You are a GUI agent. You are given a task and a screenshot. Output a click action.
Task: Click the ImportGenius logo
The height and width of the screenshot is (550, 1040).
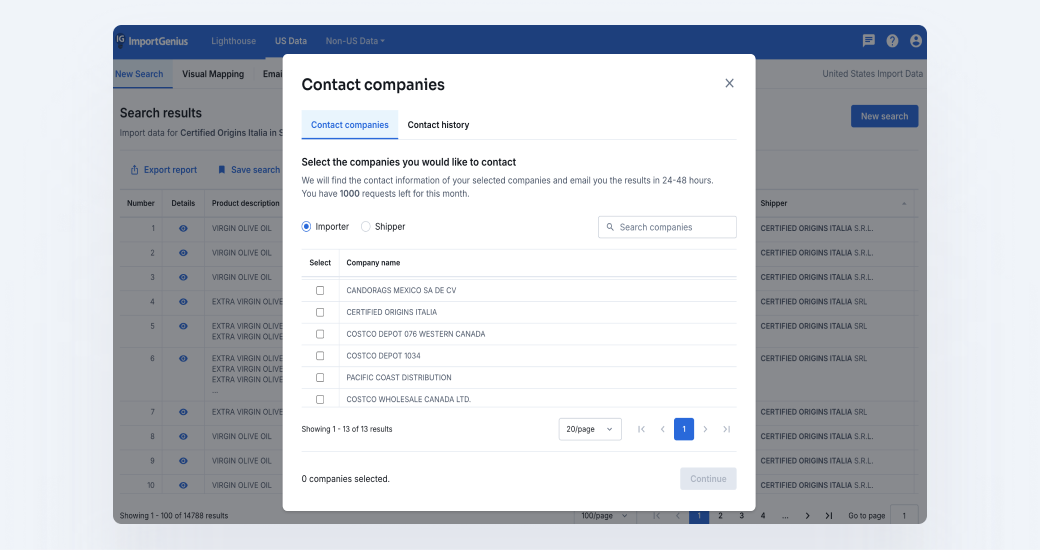[x=153, y=41]
